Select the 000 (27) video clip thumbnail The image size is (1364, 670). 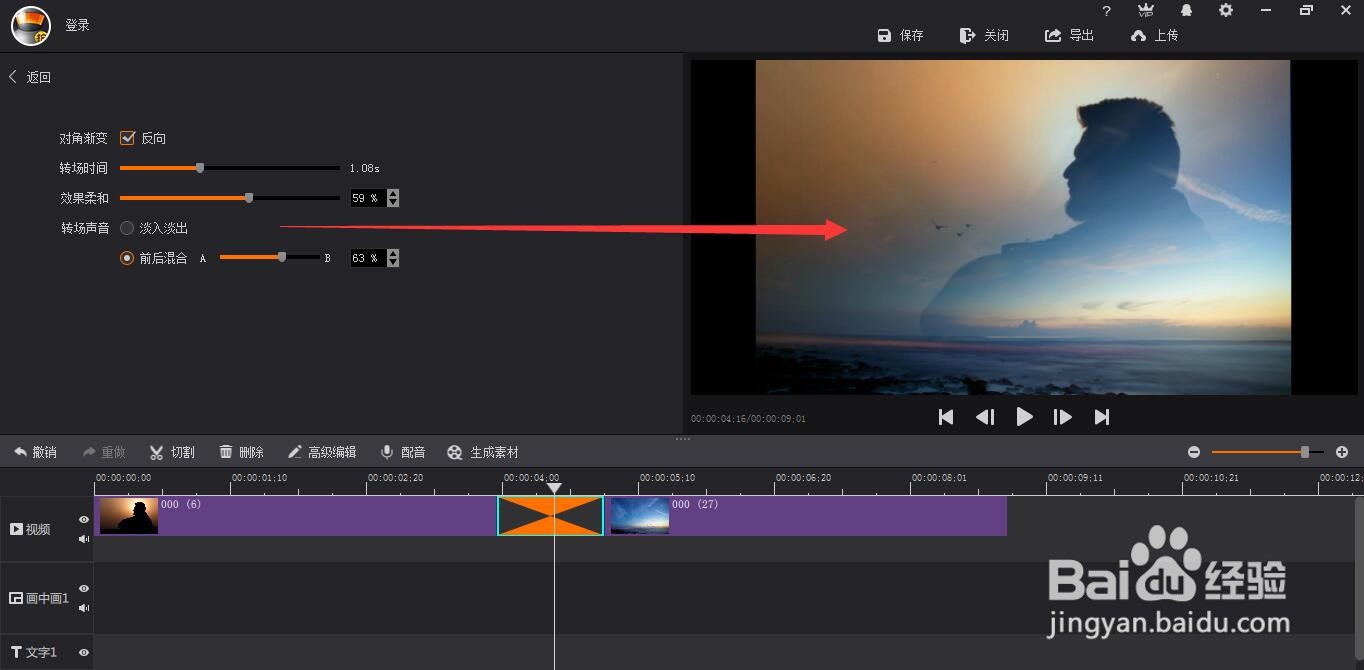pyautogui.click(x=640, y=516)
